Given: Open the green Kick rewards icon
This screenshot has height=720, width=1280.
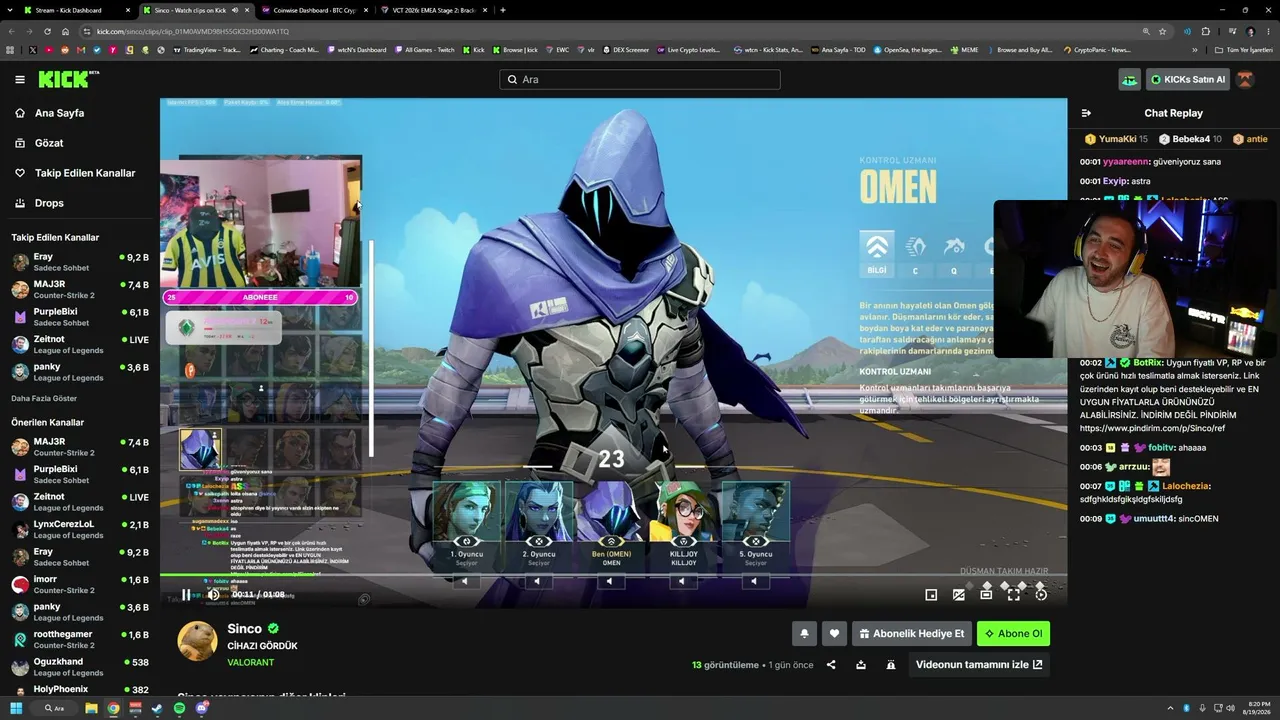Looking at the screenshot, I should (1129, 79).
